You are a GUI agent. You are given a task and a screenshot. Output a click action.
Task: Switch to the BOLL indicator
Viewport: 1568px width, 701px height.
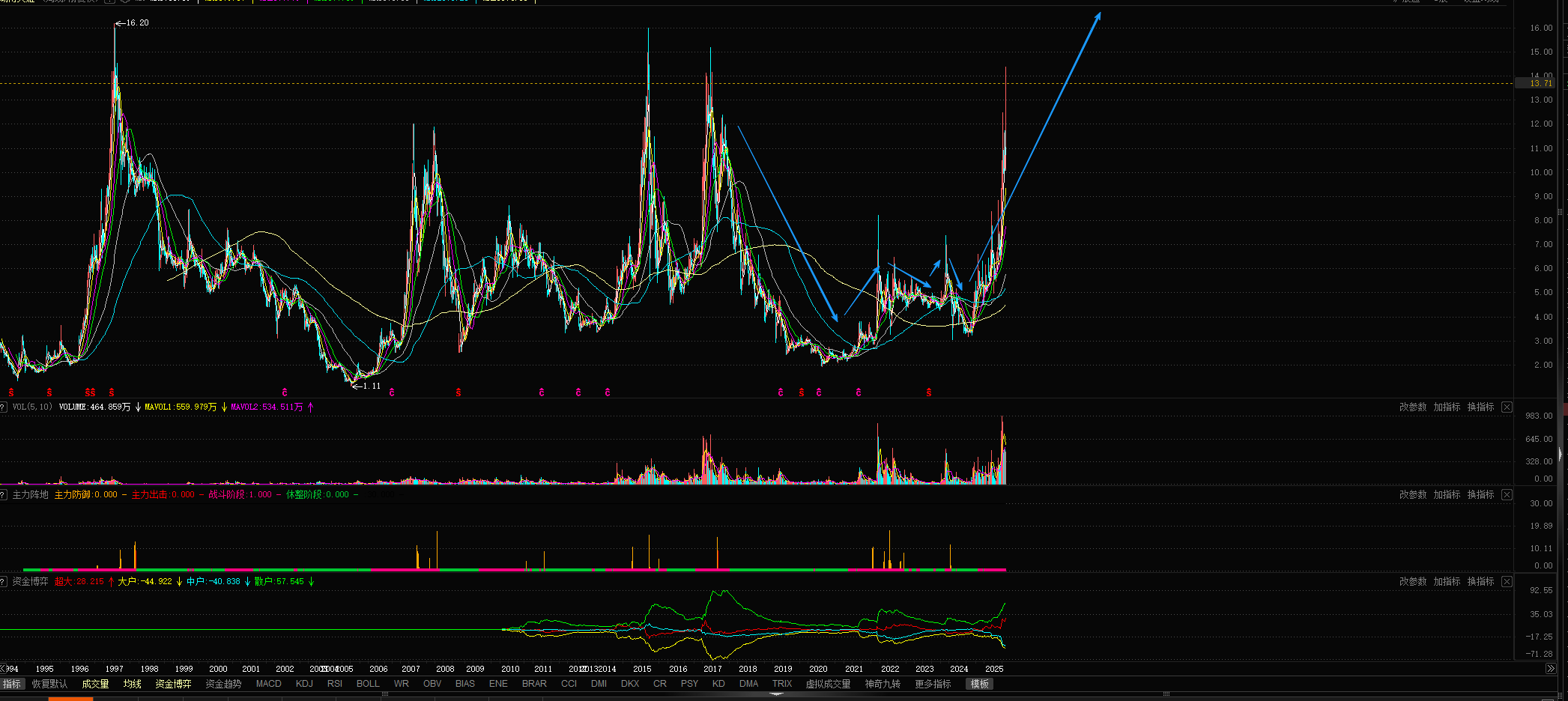click(x=368, y=684)
